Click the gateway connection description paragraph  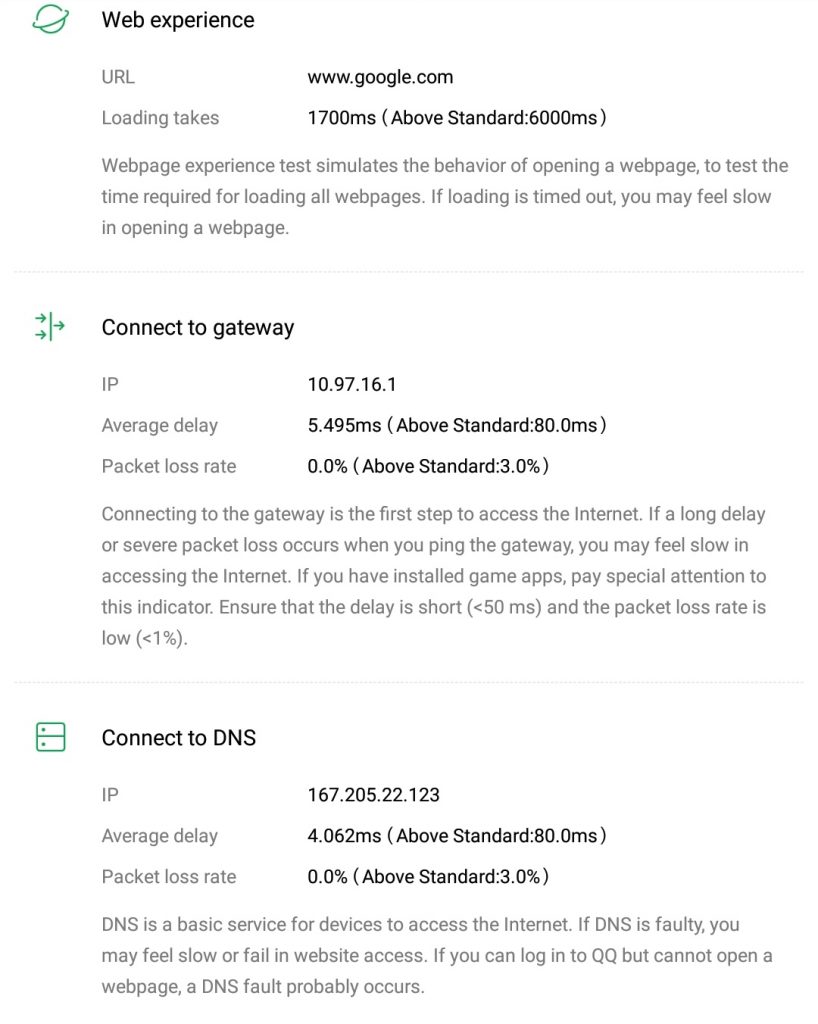(x=433, y=576)
